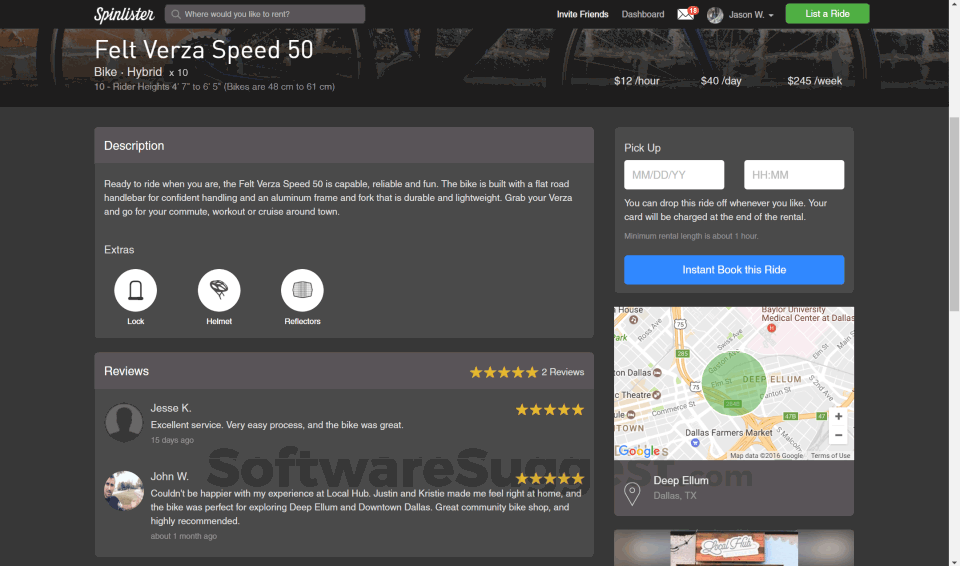Click the pick up time HH:MM field
Image resolution: width=960 pixels, height=566 pixels.
pos(793,175)
